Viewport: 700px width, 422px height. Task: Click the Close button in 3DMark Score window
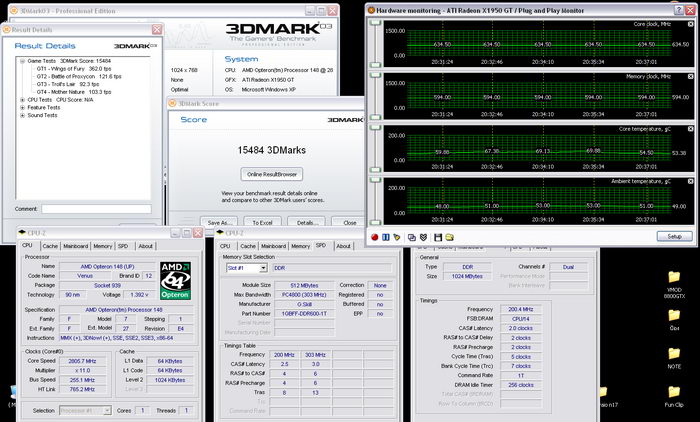click(x=350, y=222)
